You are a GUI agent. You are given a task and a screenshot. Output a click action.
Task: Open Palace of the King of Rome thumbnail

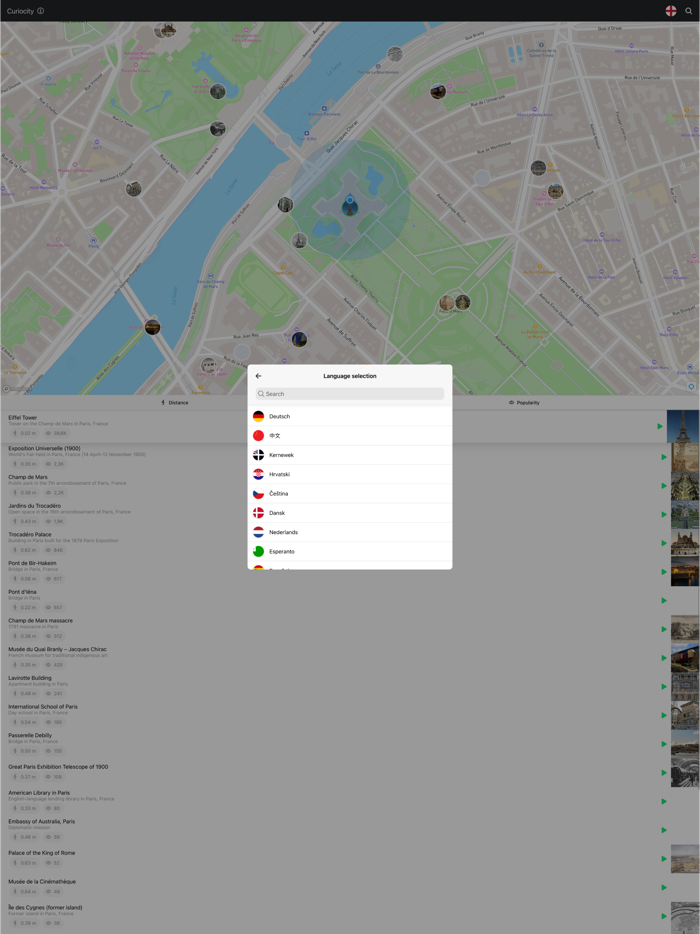point(685,858)
